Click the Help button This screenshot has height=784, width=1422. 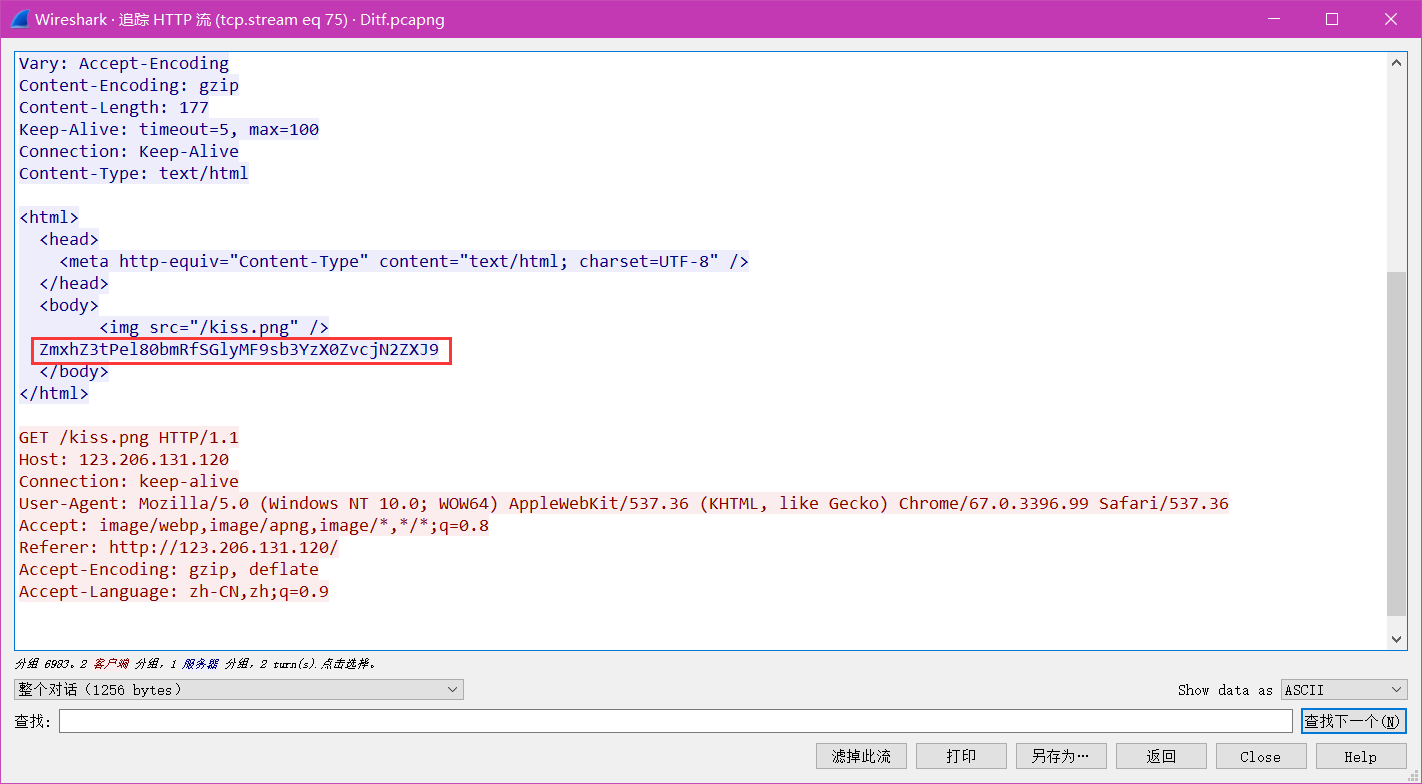[1361, 756]
